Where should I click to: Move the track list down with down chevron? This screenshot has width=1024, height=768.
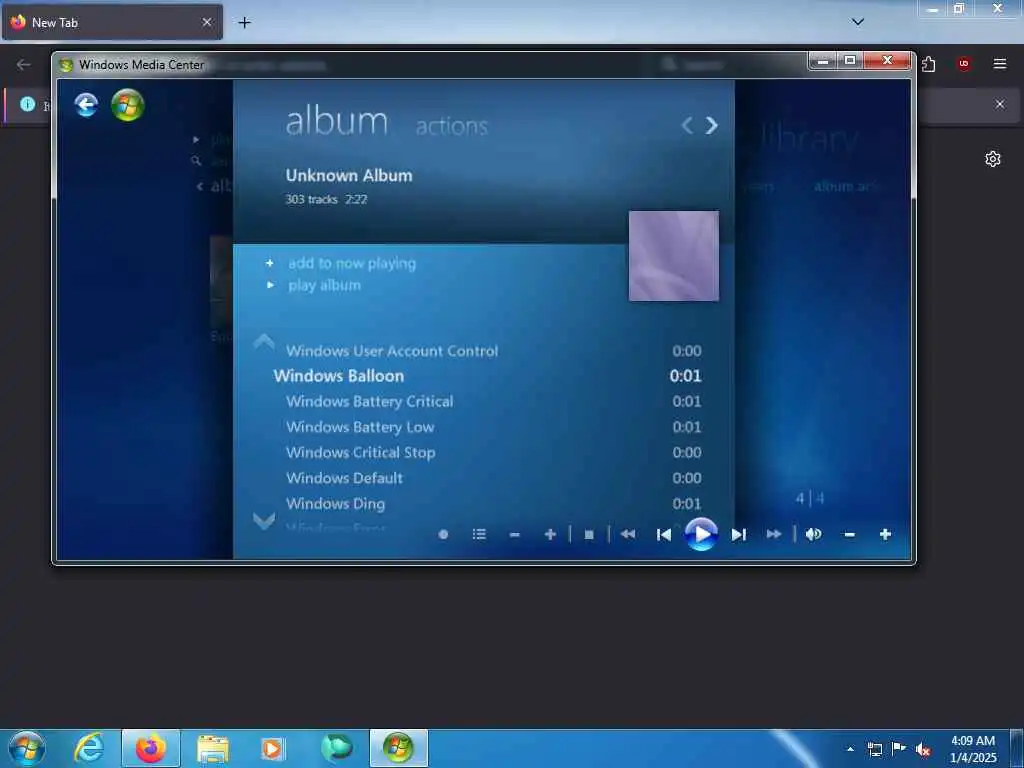pos(264,520)
